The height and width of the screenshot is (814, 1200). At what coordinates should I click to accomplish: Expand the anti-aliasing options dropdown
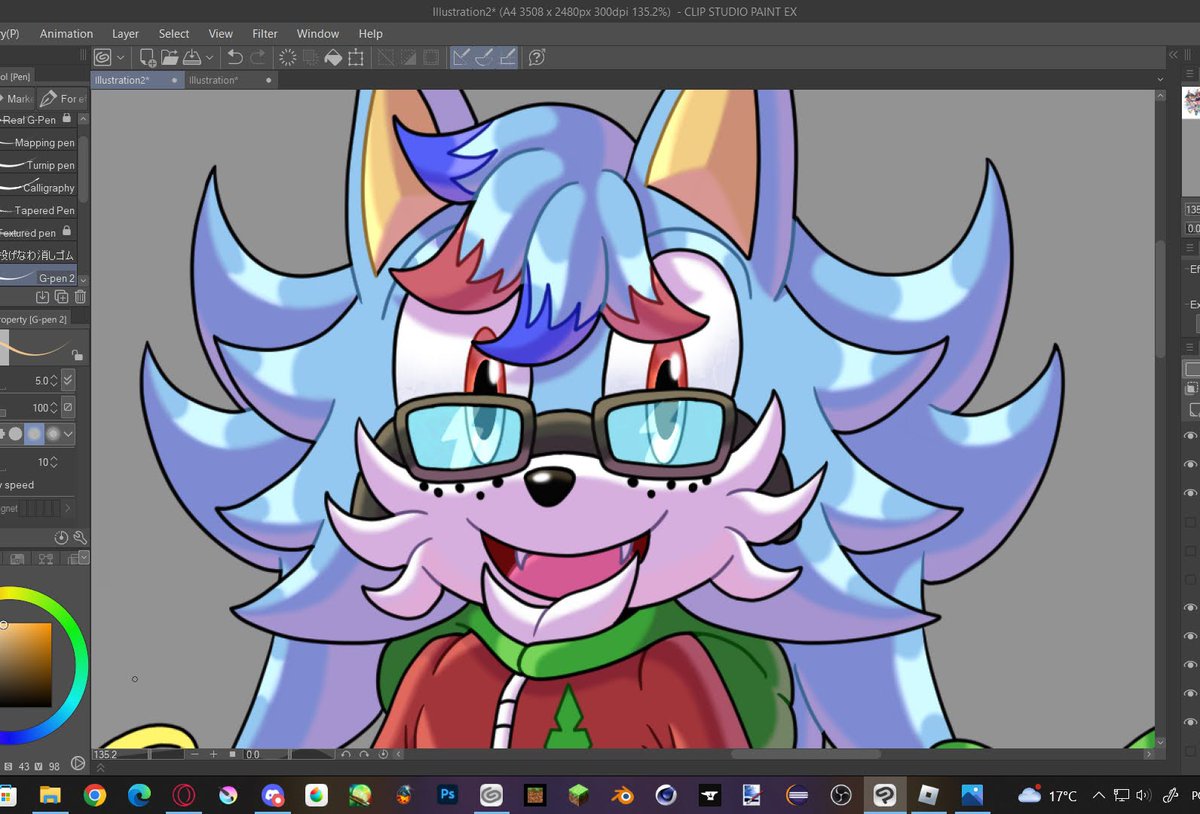click(x=68, y=434)
